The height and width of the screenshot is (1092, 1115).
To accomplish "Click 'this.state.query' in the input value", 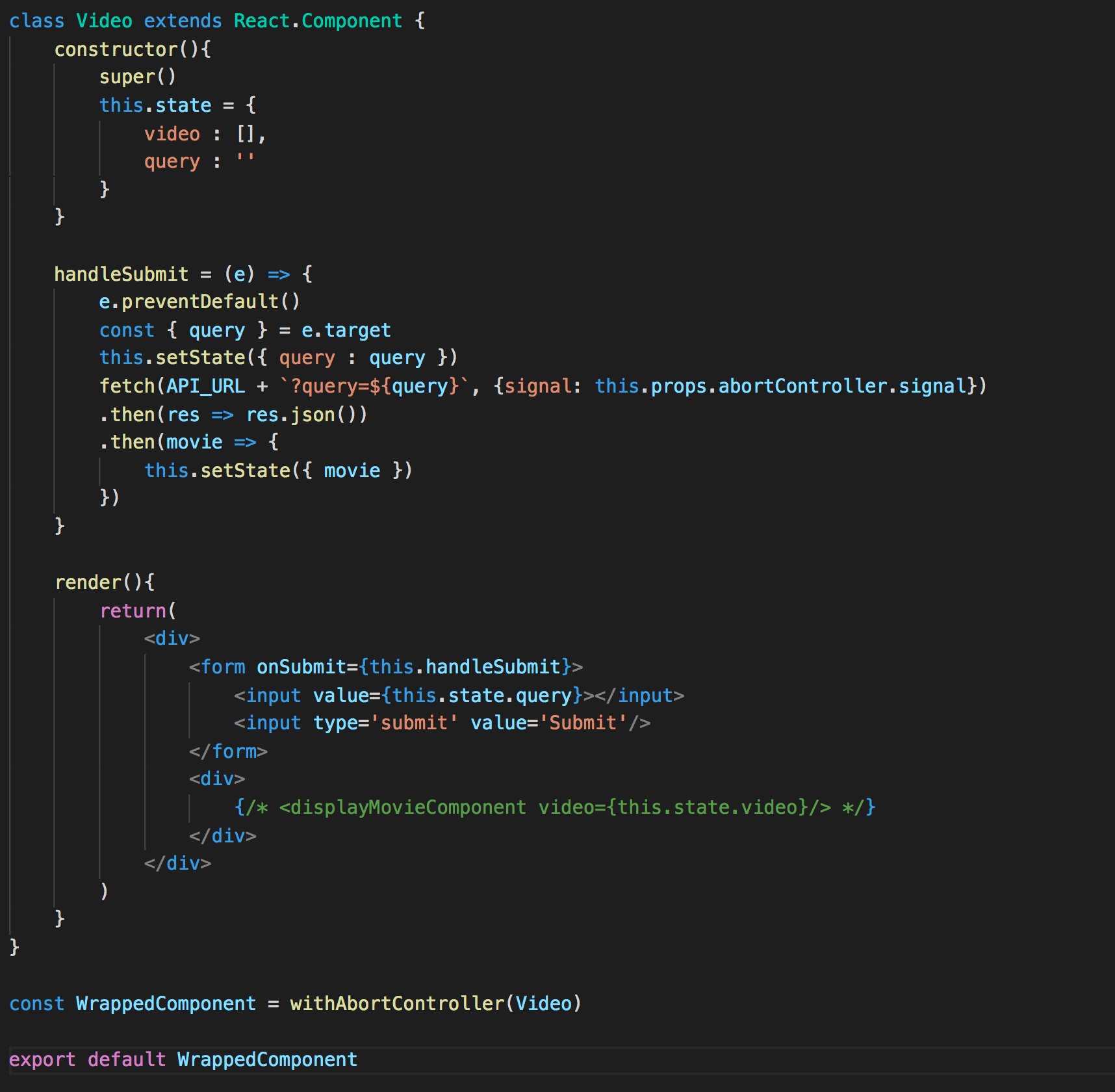I will click(x=482, y=695).
